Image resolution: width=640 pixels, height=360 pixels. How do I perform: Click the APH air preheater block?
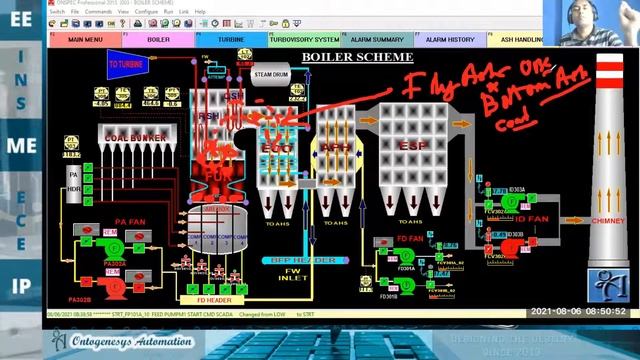click(336, 147)
